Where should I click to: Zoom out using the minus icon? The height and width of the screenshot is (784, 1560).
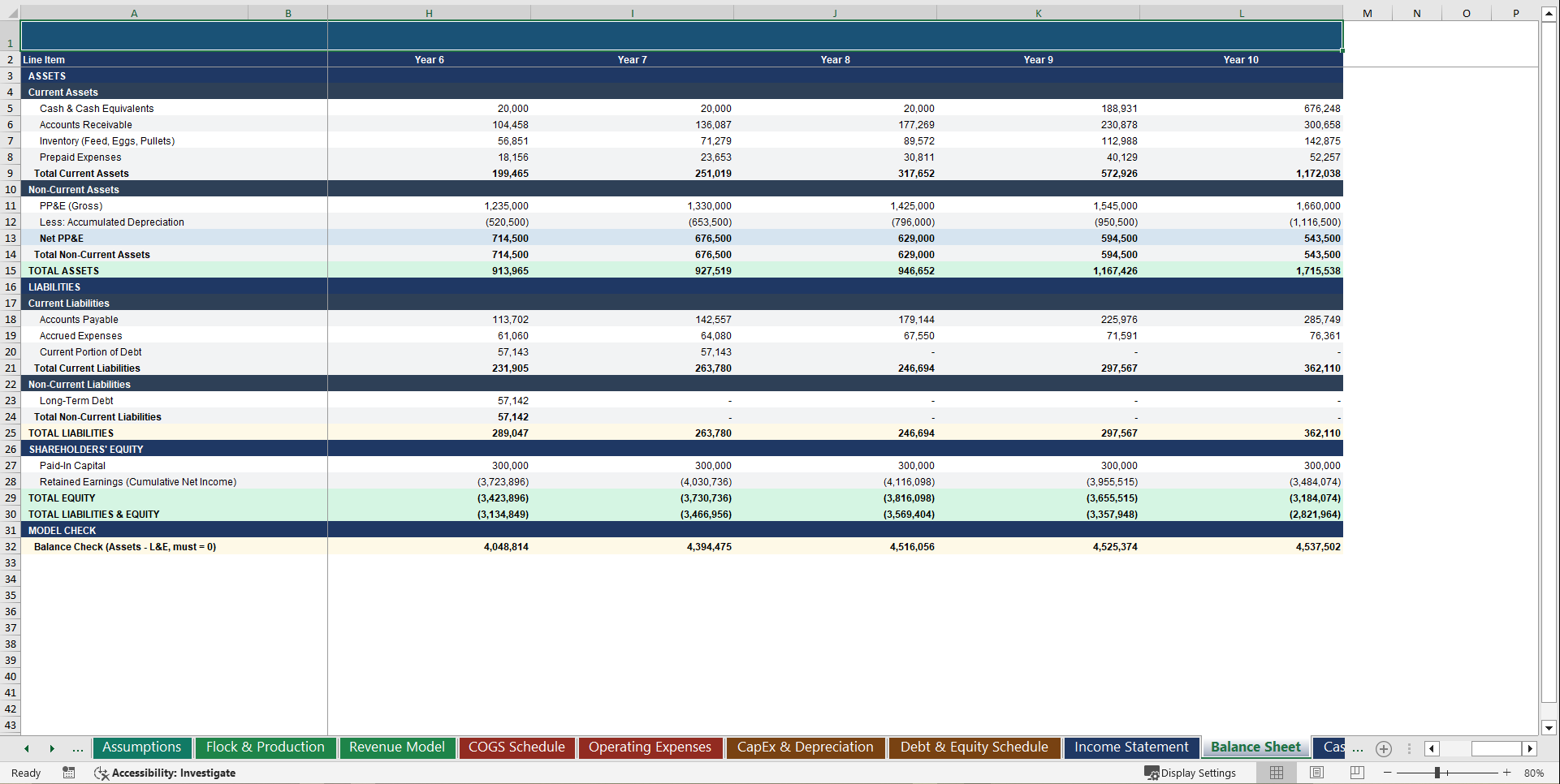[1388, 773]
